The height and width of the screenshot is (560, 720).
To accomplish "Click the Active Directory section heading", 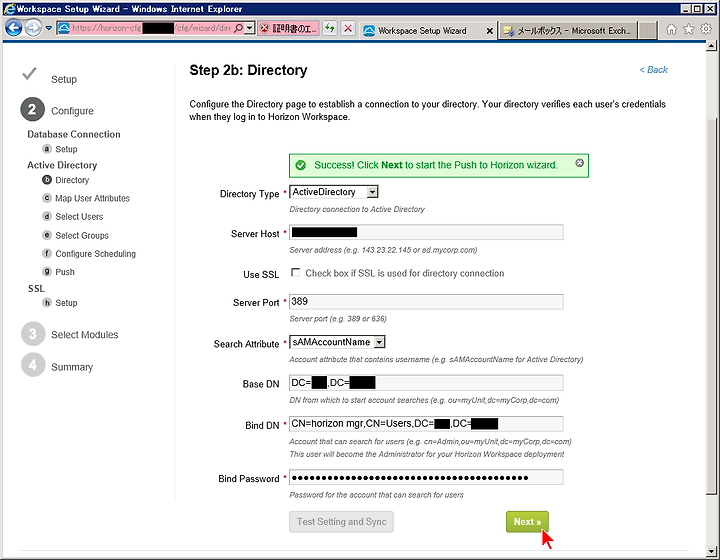I will tap(62, 165).
